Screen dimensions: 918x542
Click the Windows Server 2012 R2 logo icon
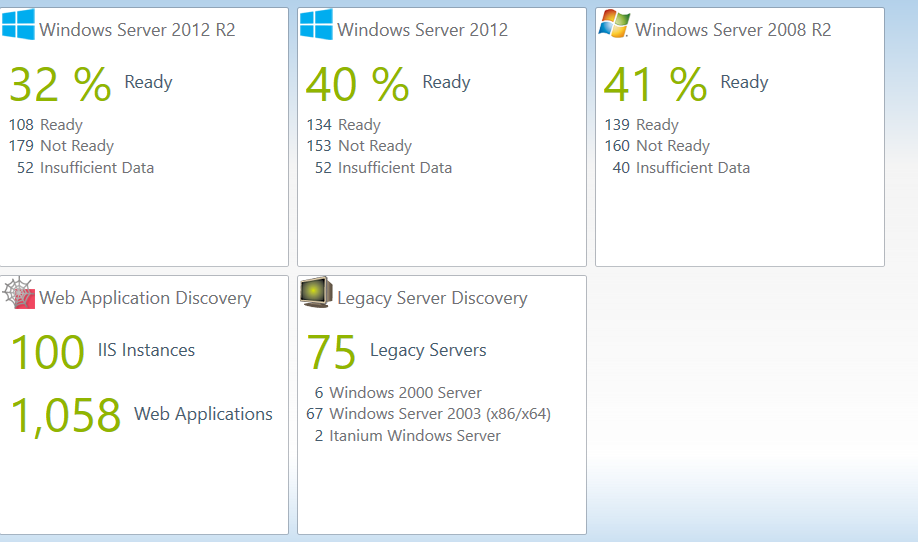[x=18, y=25]
